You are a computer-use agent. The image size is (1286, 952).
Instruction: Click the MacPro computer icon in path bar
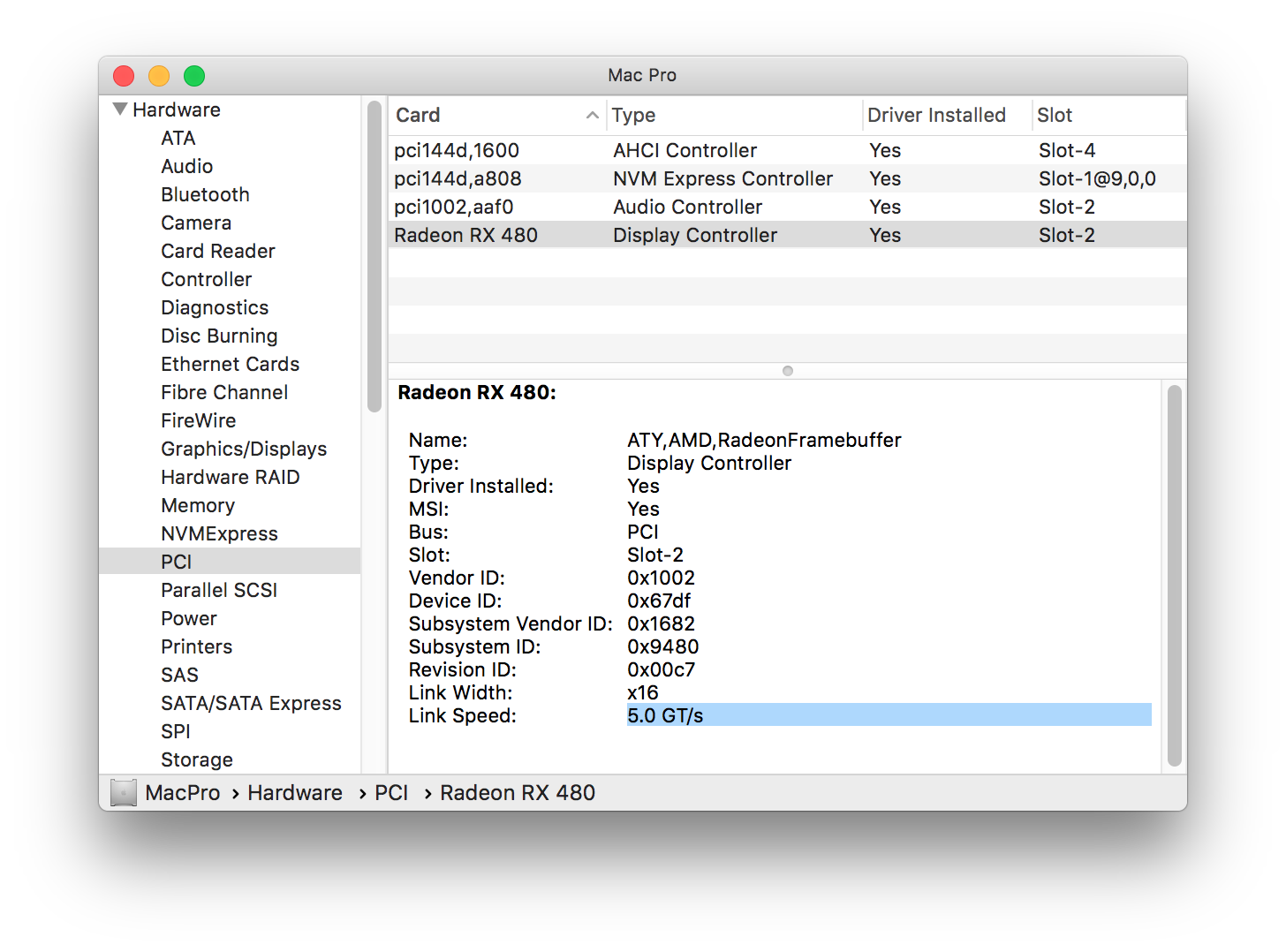pos(124,793)
